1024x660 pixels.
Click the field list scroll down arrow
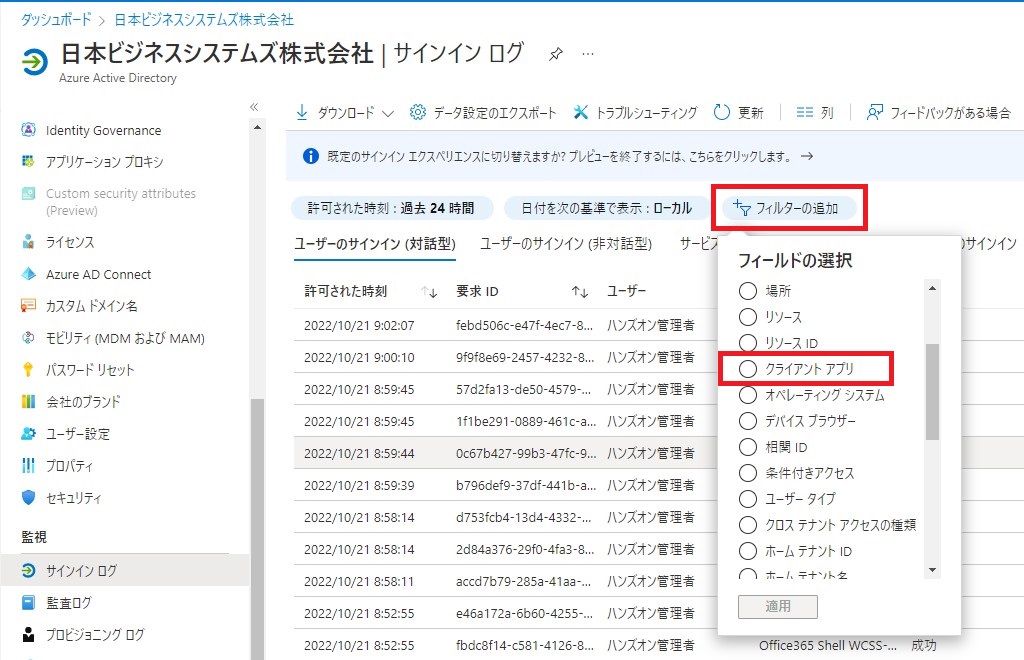(933, 570)
